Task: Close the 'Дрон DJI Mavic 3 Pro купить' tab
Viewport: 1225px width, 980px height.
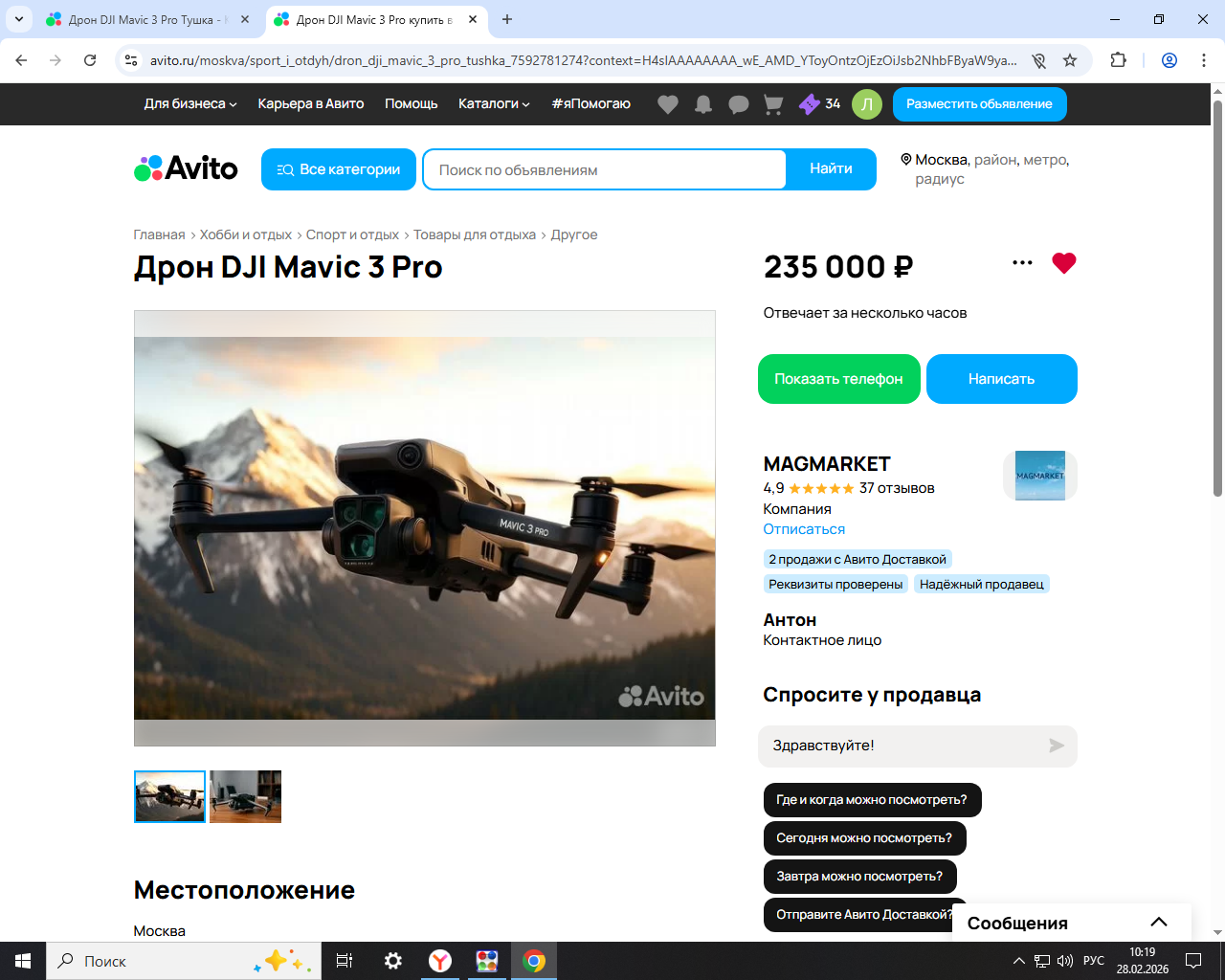Action: click(473, 19)
